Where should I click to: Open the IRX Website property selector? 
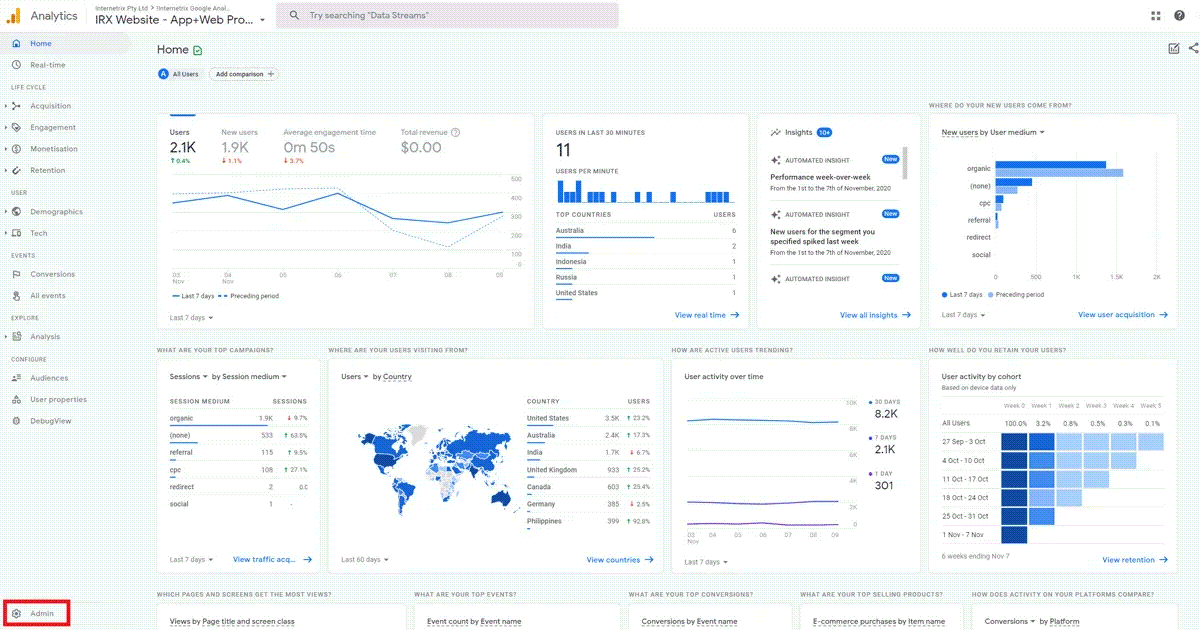175,19
